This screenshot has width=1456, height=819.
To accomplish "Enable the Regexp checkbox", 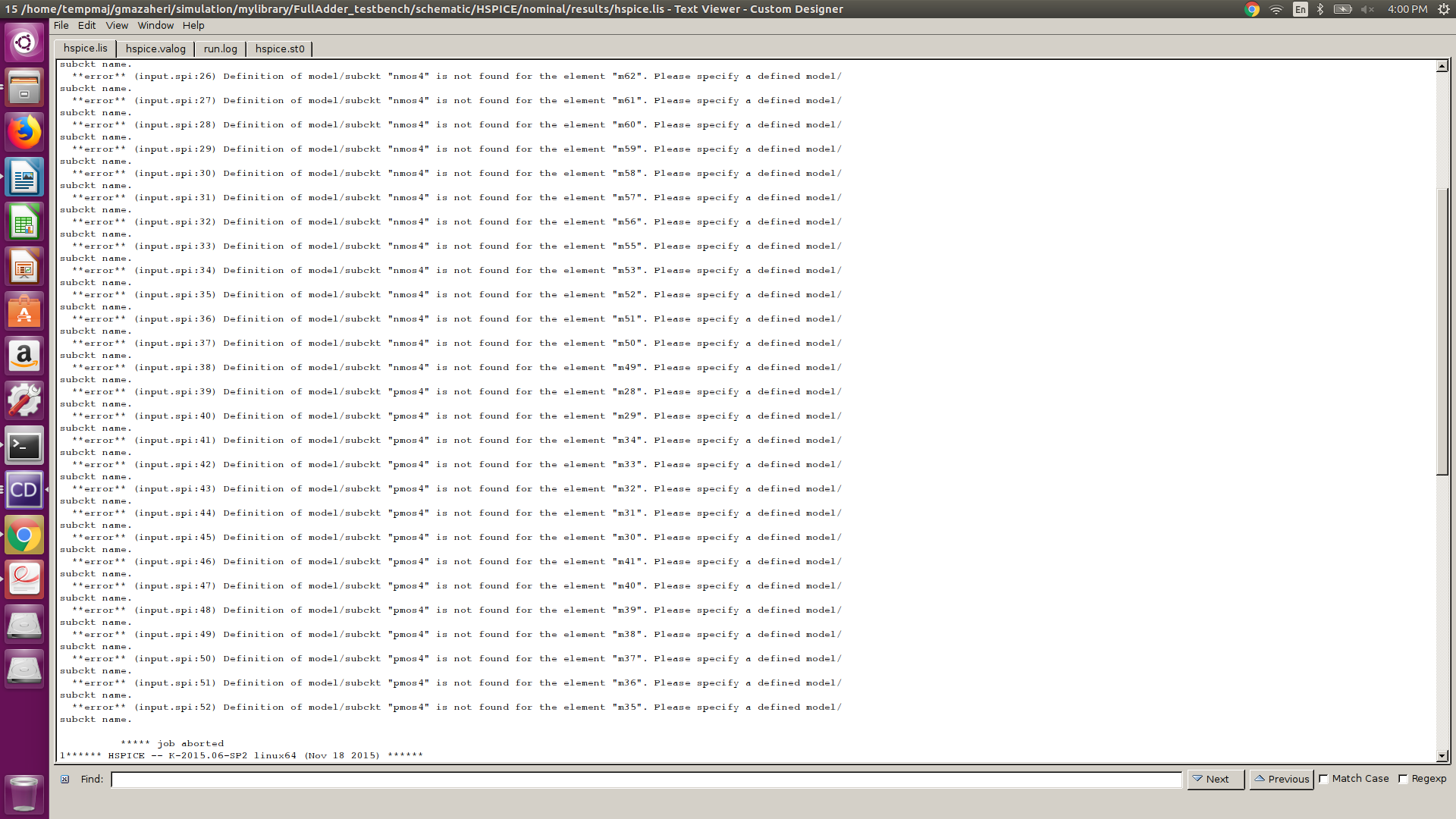I will (1403, 779).
